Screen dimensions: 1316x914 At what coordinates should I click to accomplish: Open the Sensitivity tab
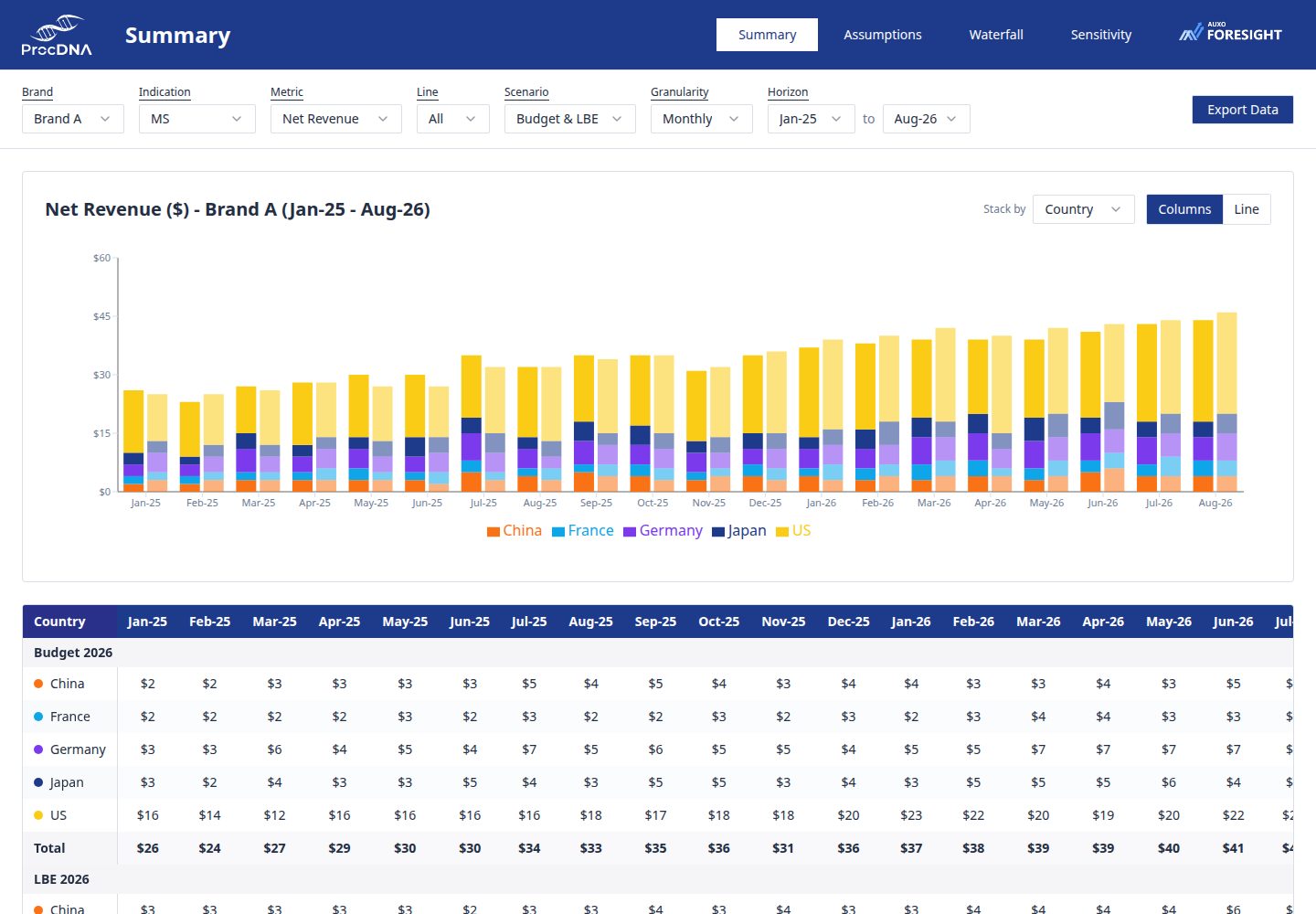click(1100, 35)
